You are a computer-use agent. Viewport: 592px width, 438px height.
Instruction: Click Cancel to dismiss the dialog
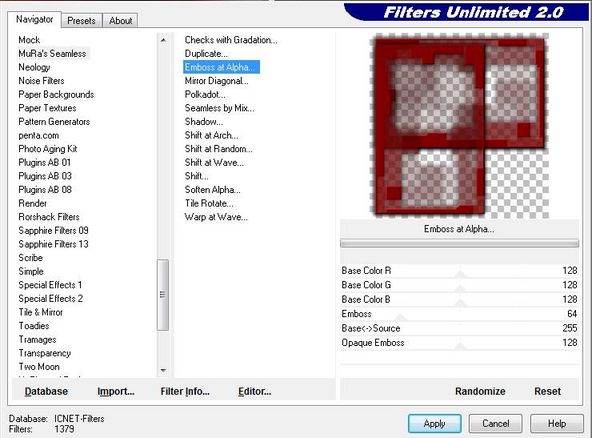pyautogui.click(x=496, y=424)
